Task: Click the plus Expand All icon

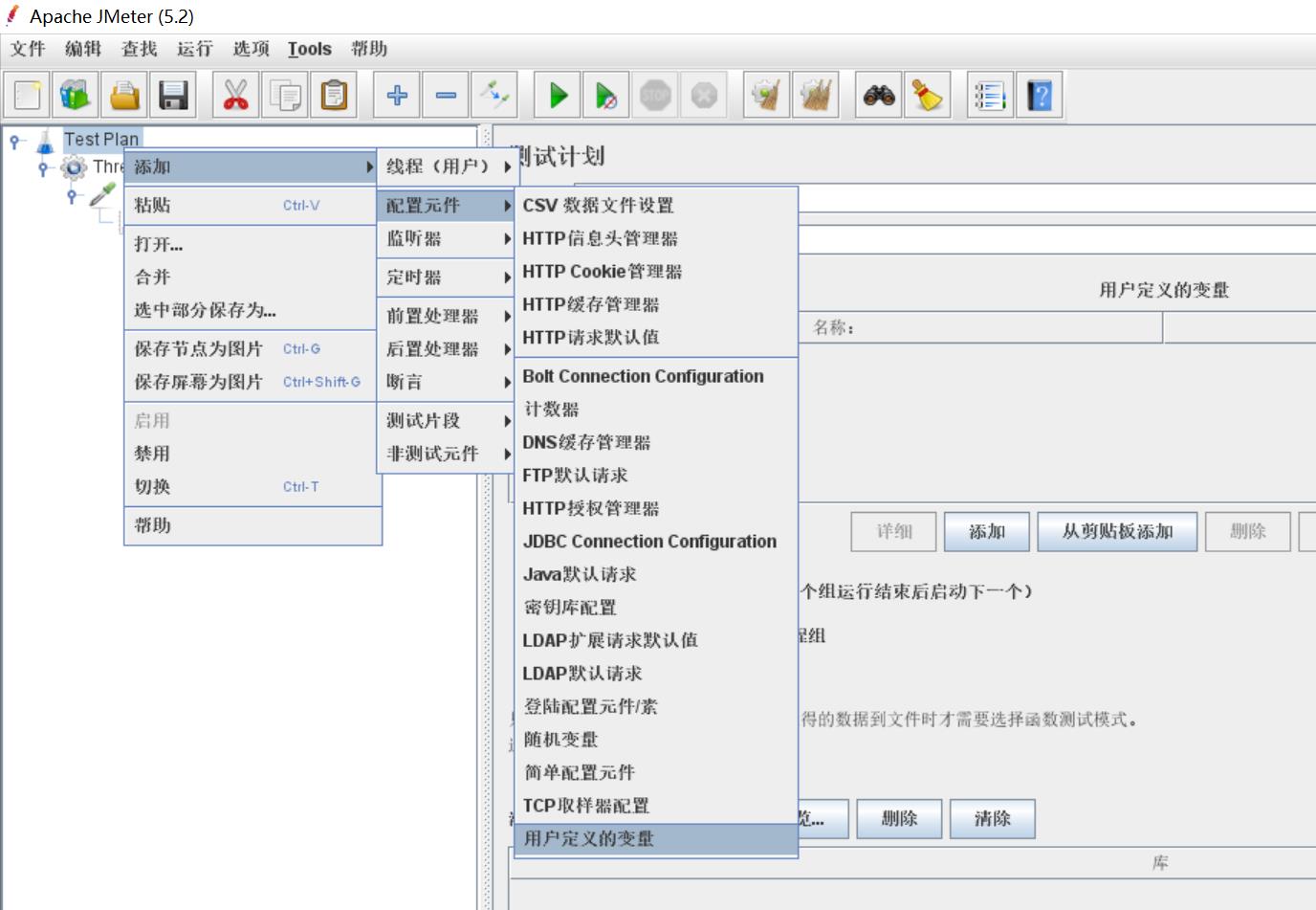Action: 397,95
